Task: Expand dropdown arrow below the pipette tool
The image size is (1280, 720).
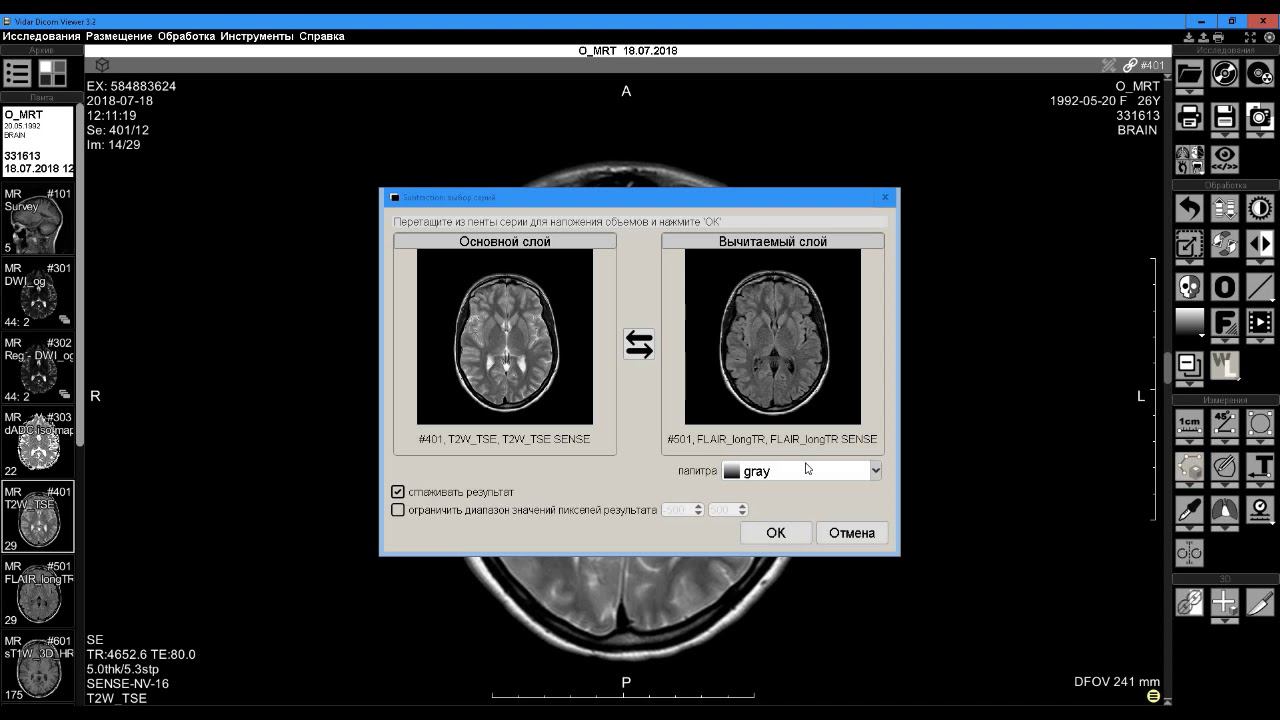Action: (1189, 529)
